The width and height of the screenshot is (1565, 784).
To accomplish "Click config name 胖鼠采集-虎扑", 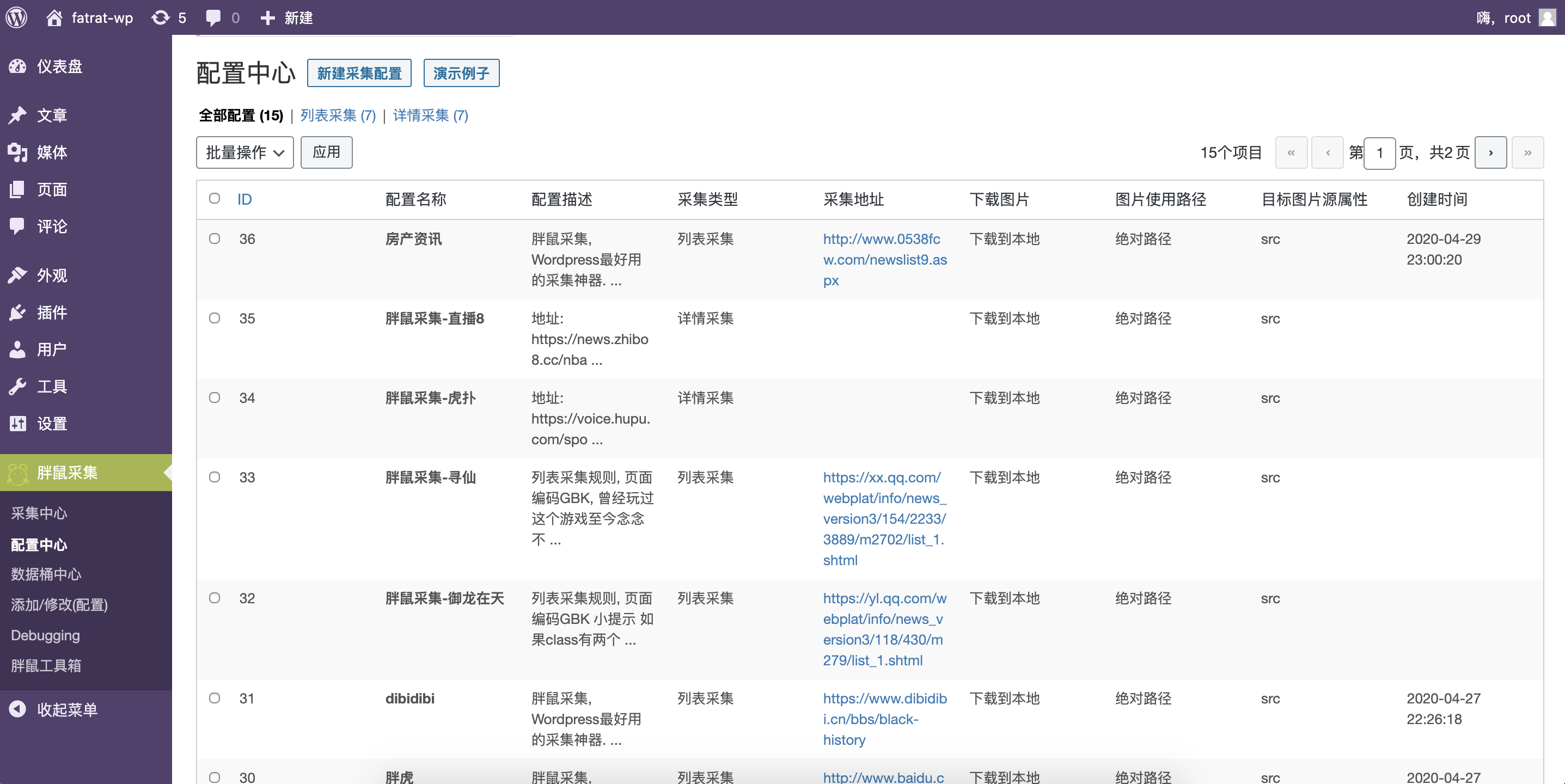I will (x=430, y=398).
